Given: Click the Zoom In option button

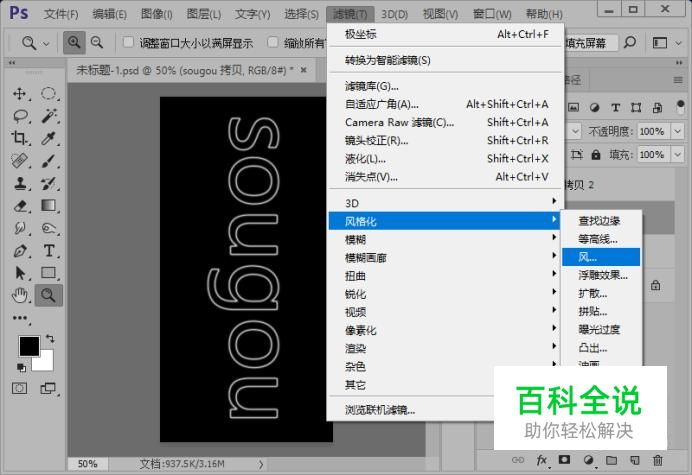Looking at the screenshot, I should click(74, 43).
